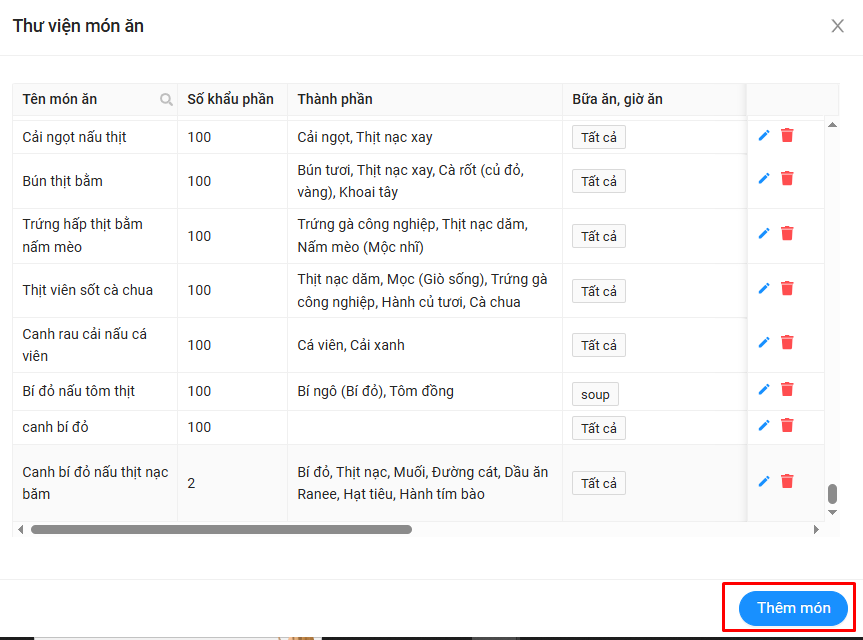
Task: Click the Thêm món button
Action: click(793, 608)
